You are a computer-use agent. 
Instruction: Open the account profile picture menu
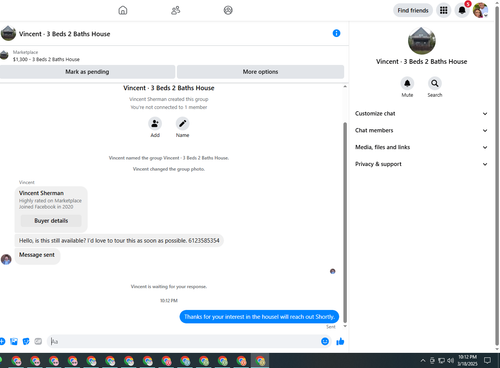click(x=480, y=10)
